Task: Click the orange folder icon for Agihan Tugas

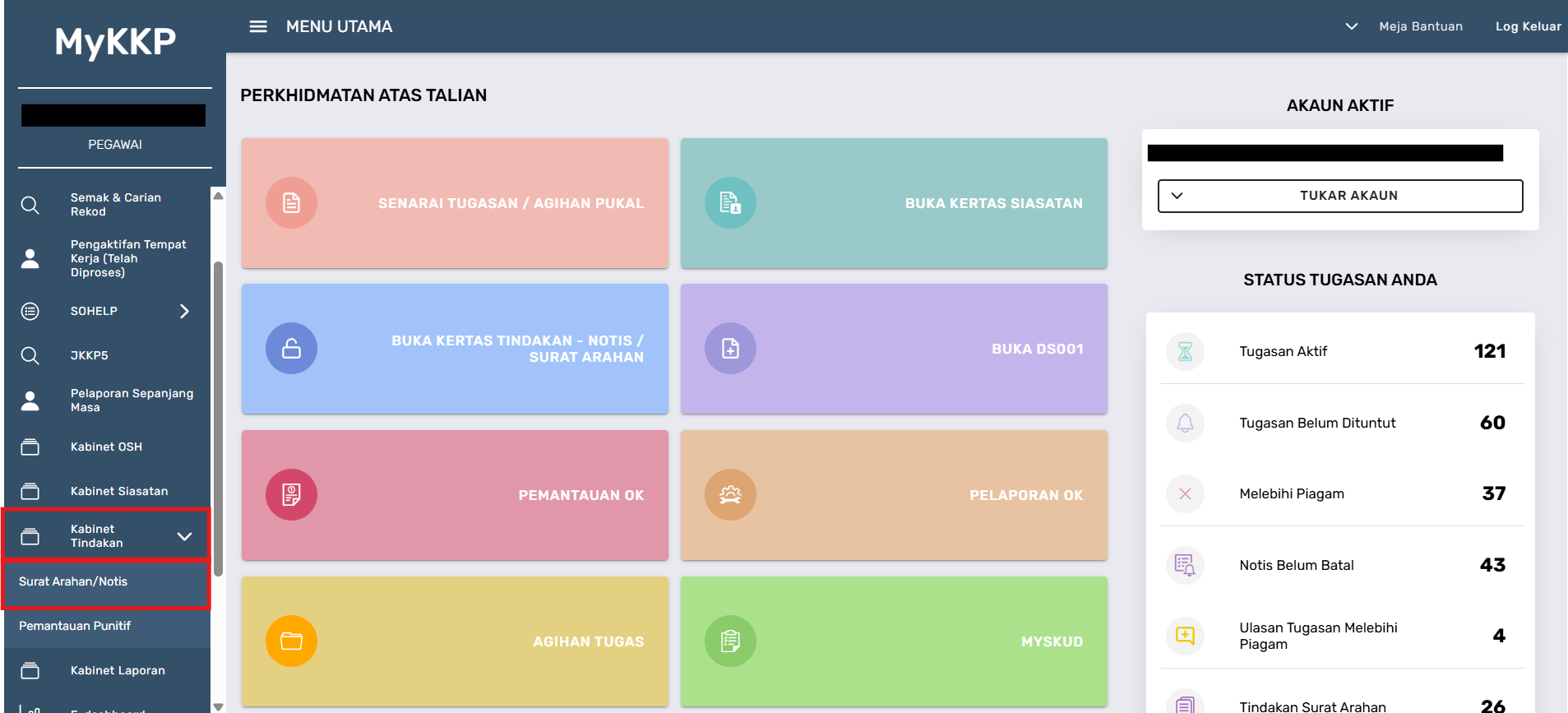Action: (291, 641)
